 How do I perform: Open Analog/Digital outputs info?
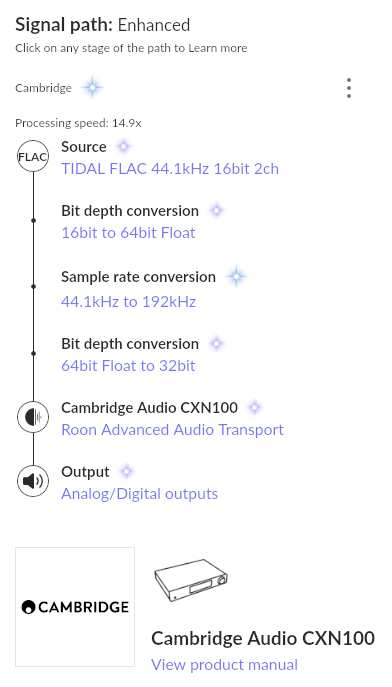coord(140,493)
